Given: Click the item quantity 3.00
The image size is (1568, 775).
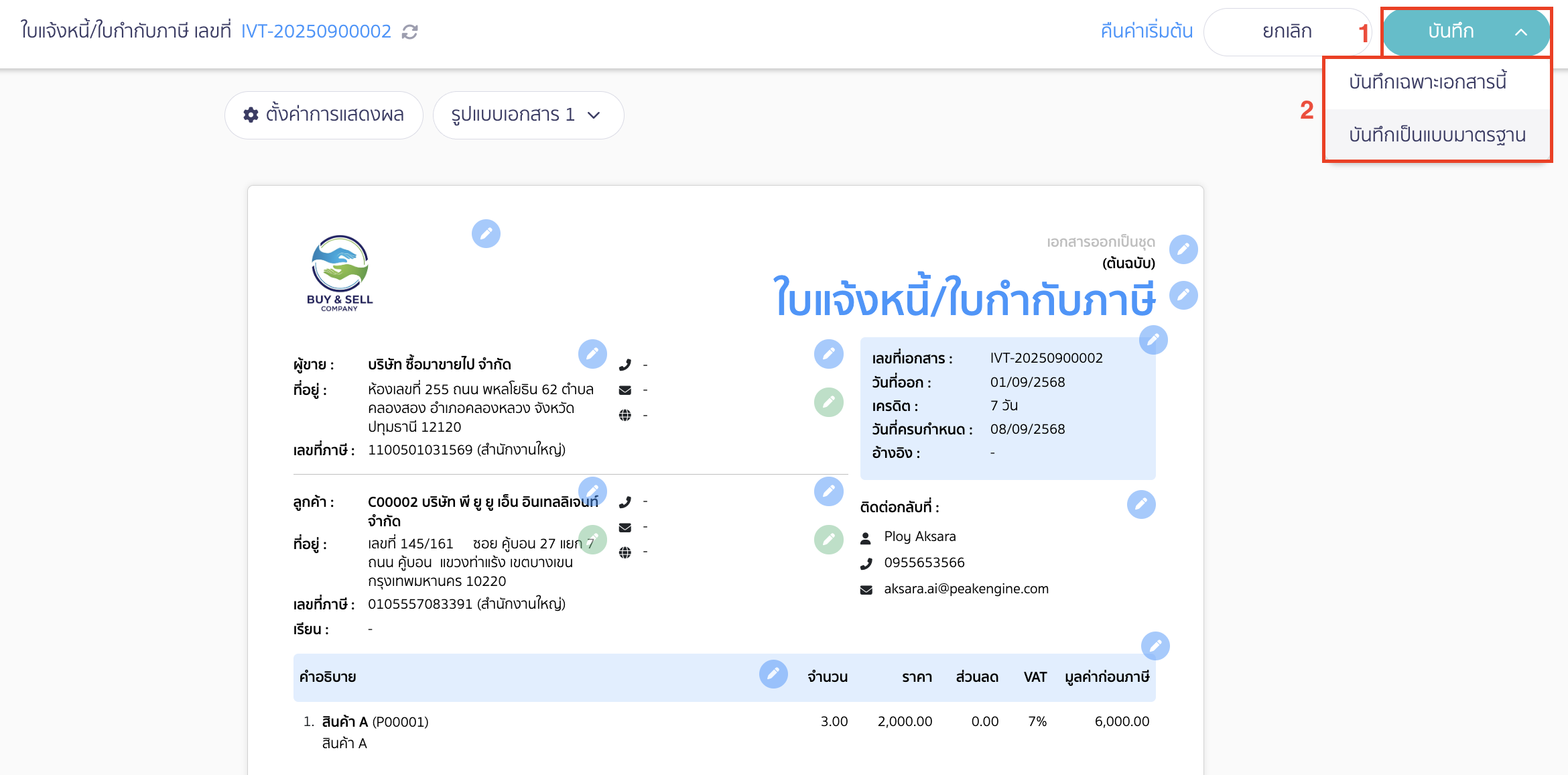Looking at the screenshot, I should pyautogui.click(x=834, y=722).
